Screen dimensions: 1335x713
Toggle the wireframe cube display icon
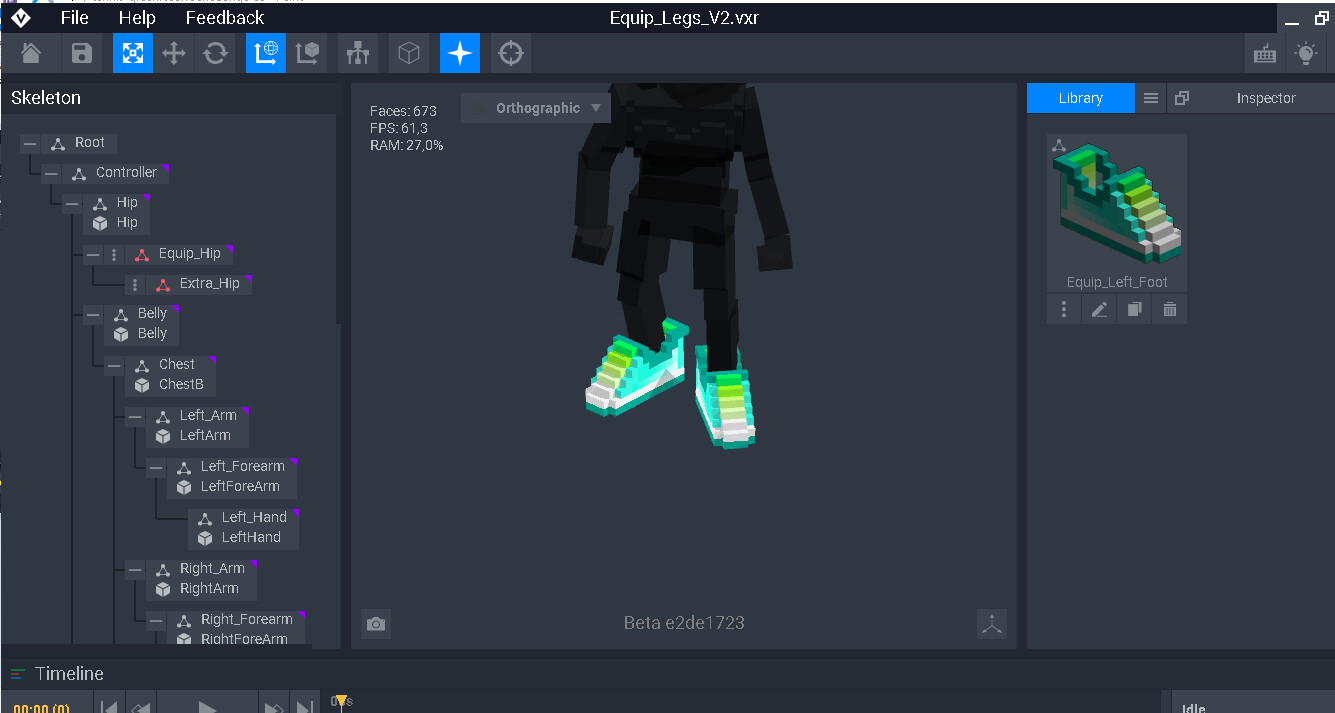click(408, 53)
